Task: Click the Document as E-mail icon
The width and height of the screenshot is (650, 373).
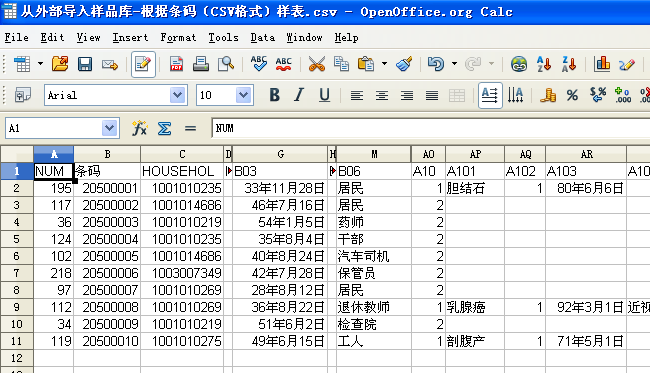Action: click(x=110, y=65)
